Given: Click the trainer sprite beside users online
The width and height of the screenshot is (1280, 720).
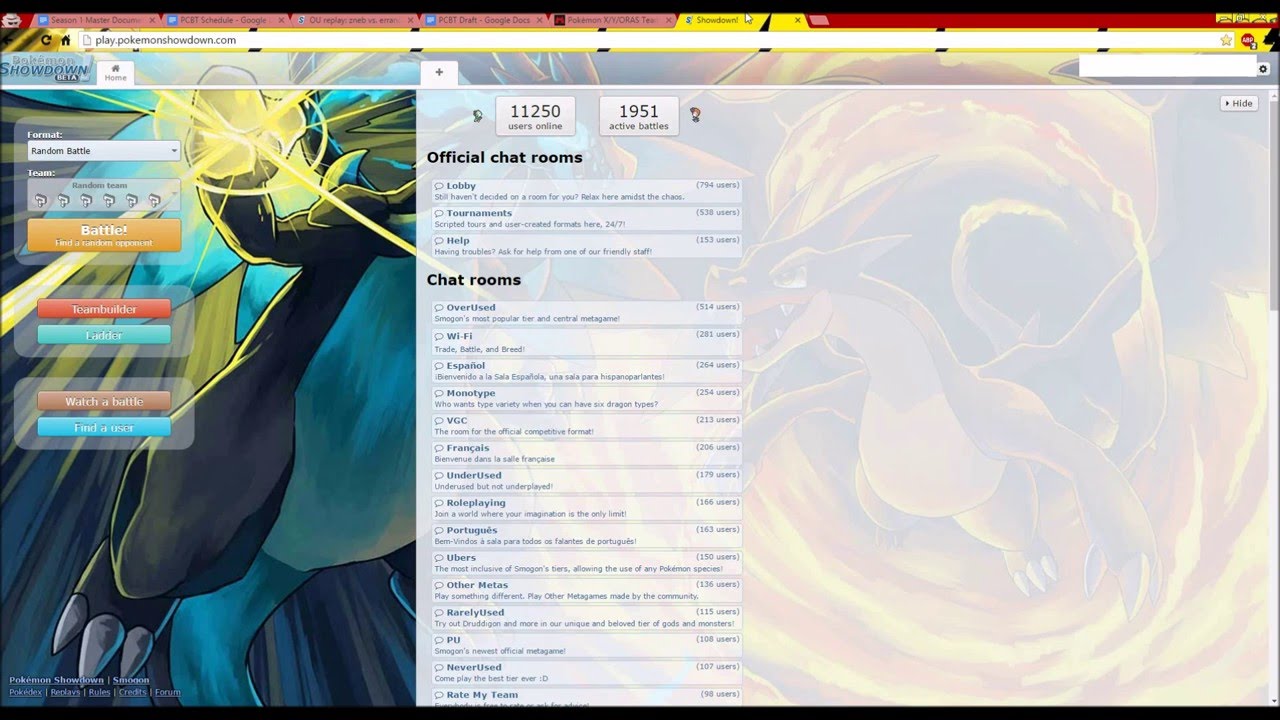Looking at the screenshot, I should [478, 116].
